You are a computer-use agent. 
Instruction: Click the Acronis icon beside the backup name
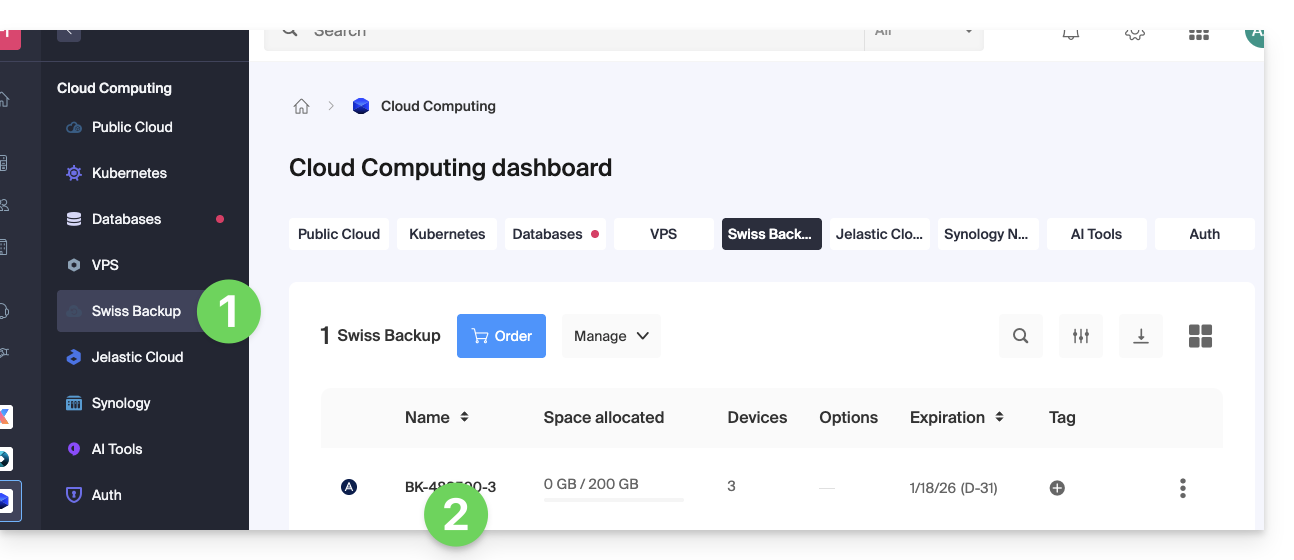[x=349, y=487]
